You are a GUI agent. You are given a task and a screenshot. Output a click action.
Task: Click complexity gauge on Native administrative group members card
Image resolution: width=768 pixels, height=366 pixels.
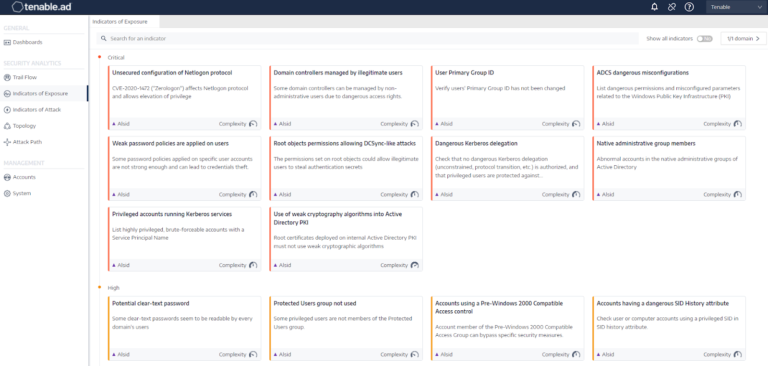point(738,195)
